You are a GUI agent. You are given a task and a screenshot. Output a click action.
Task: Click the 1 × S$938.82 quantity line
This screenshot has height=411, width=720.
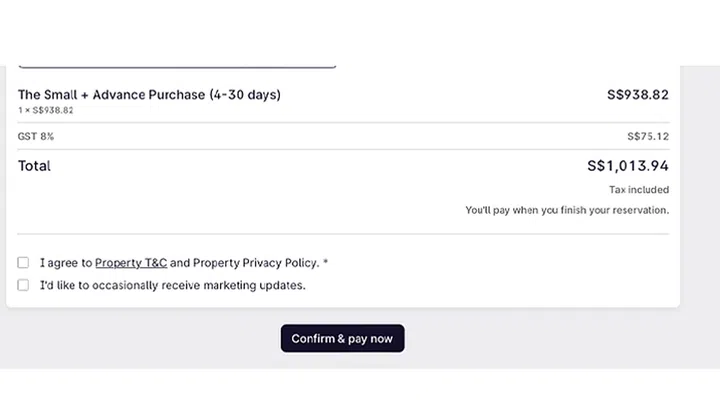pos(45,110)
